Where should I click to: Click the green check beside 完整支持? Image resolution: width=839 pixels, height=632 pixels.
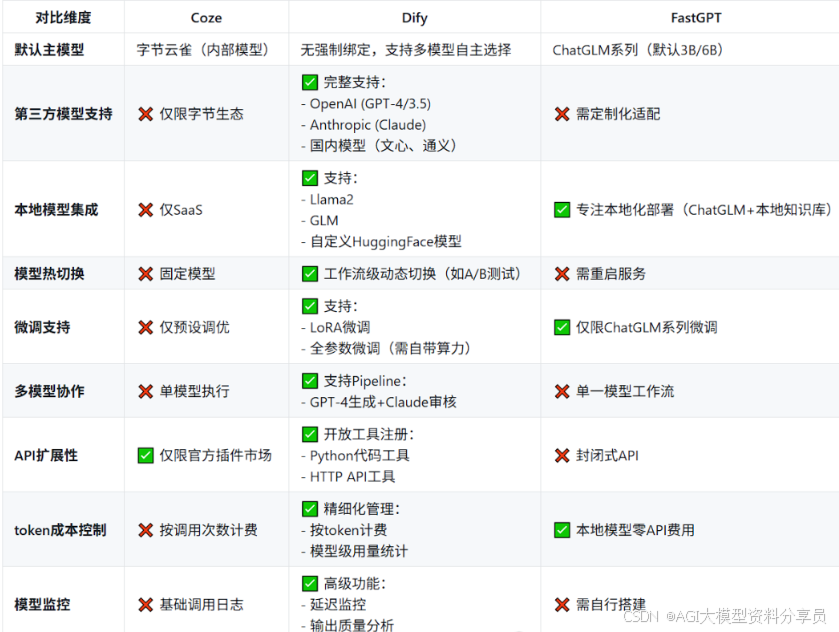tap(310, 82)
